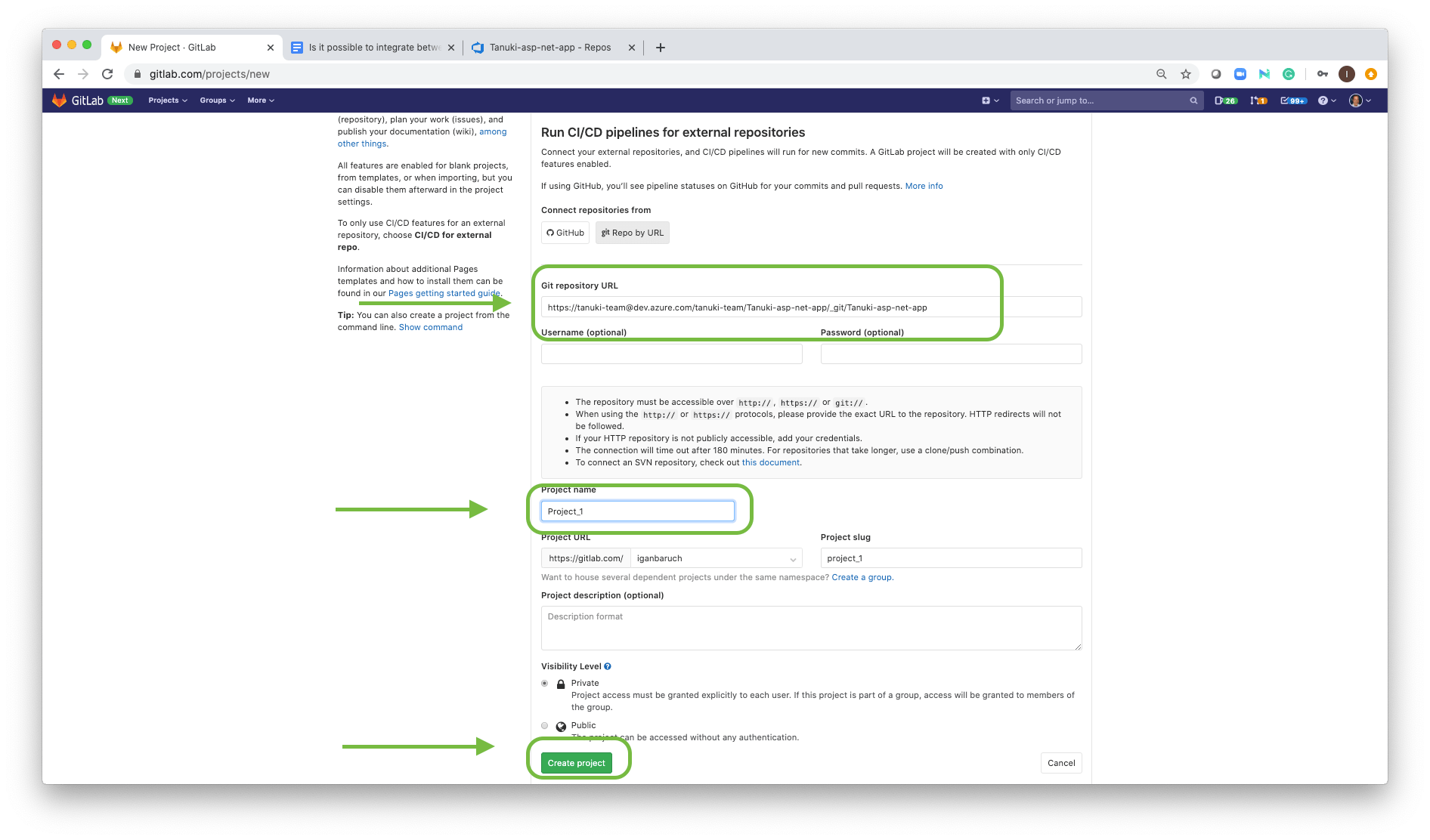Screen dimensions: 1430x840
Task: Expand the help question mark dropdown
Action: 1325,100
